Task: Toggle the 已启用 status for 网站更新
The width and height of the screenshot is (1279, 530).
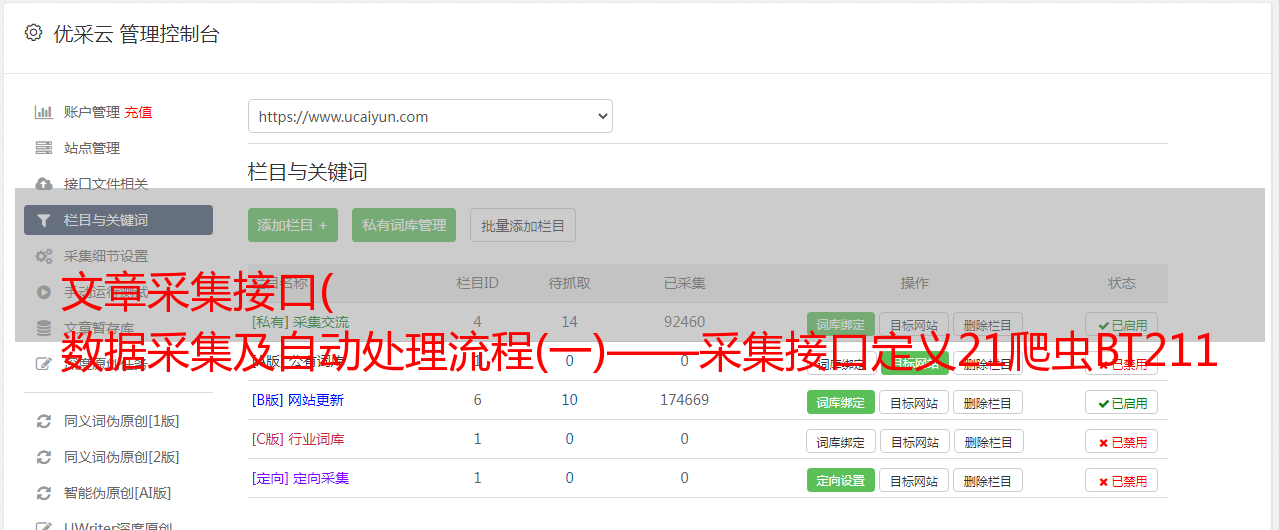Action: 1122,402
